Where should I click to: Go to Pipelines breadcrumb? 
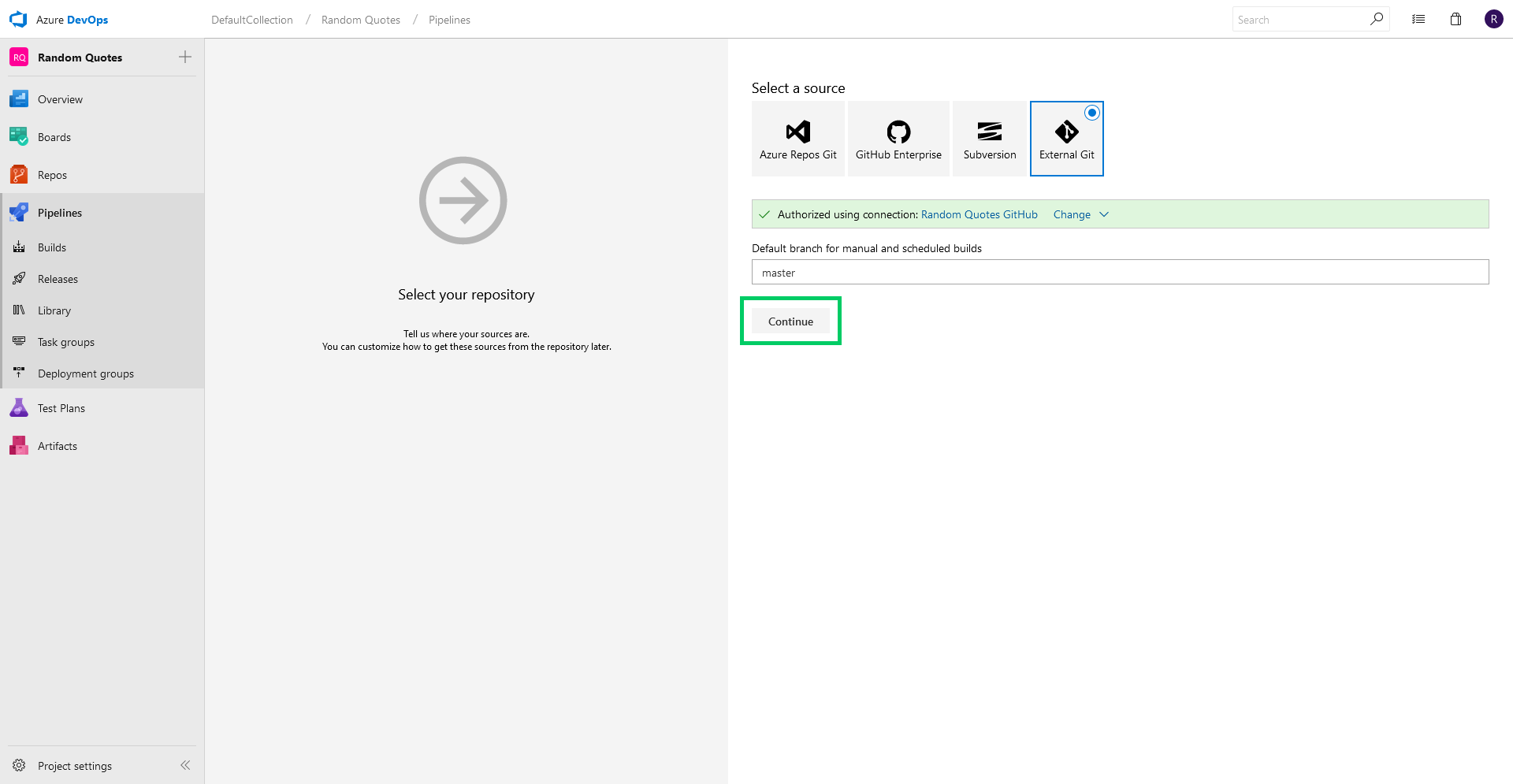pyautogui.click(x=449, y=20)
